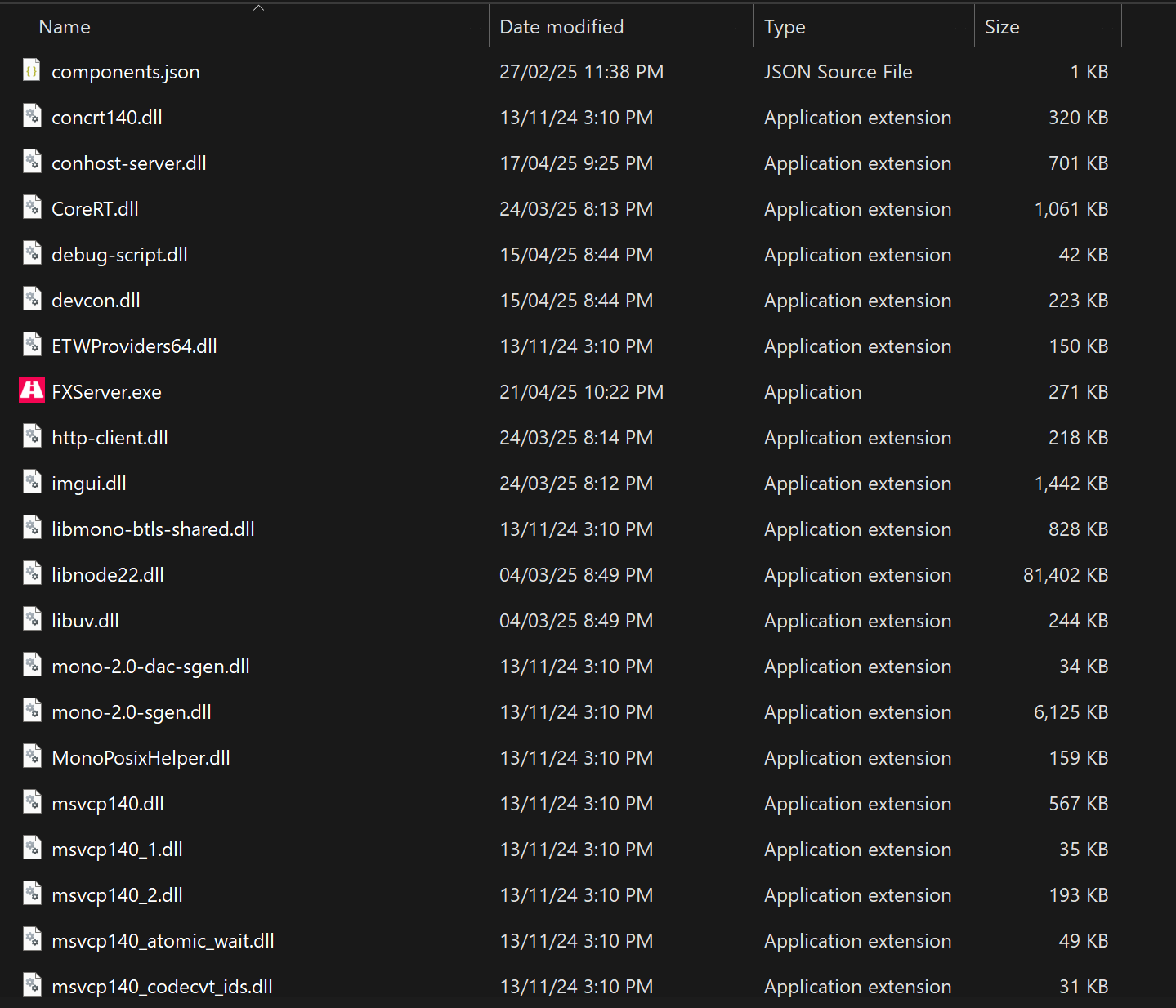Screen dimensions: 1176x1008
Task: Click the MonoPosixHelper.dll file icon
Action: (32, 757)
